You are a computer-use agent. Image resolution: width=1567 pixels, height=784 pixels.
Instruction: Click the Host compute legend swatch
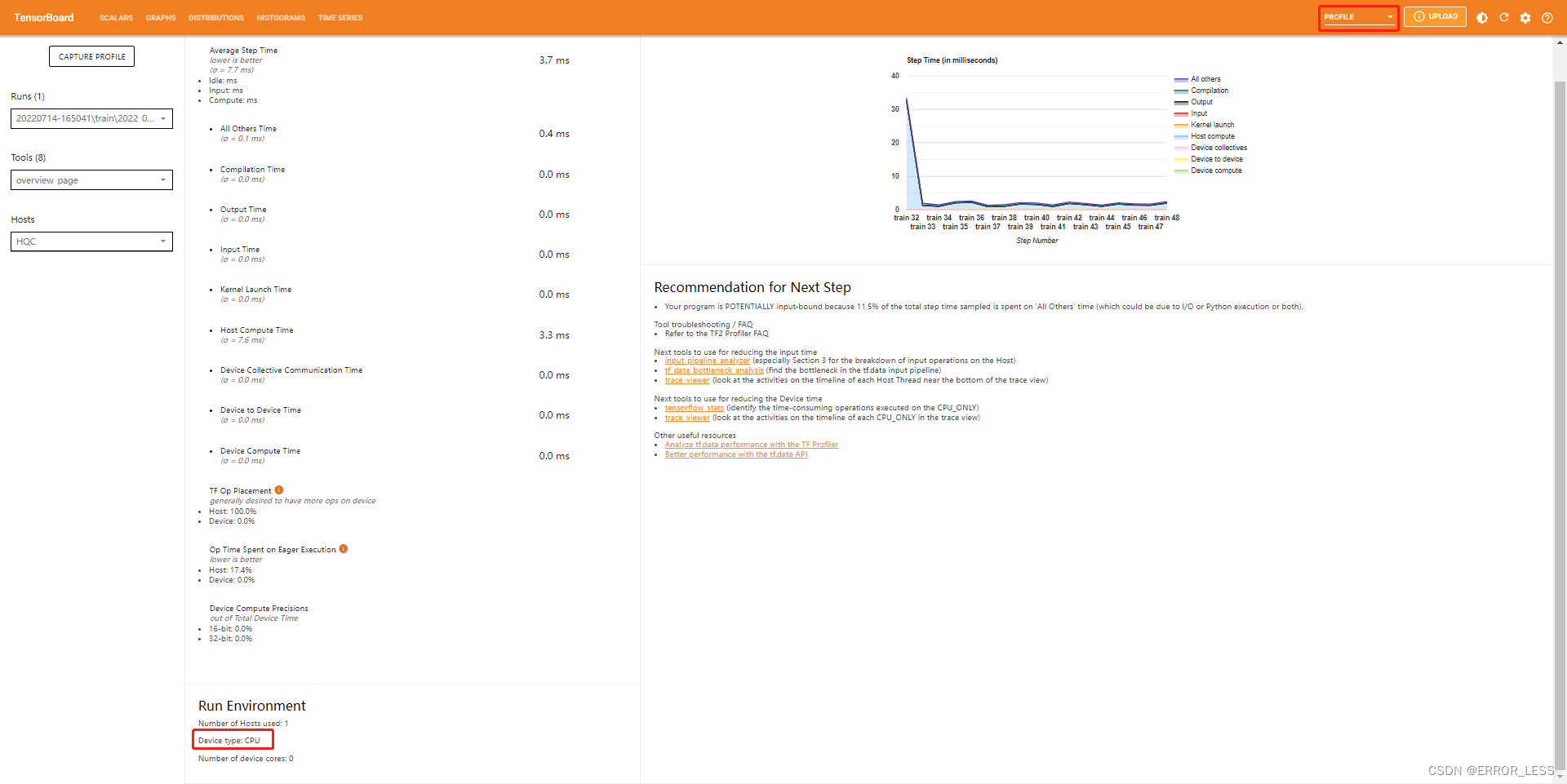[1181, 136]
